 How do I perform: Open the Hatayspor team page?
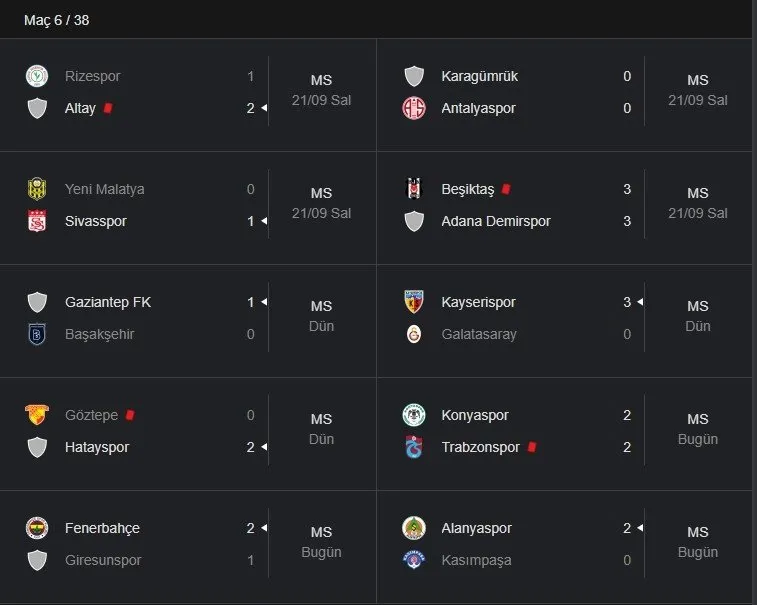[x=97, y=447]
